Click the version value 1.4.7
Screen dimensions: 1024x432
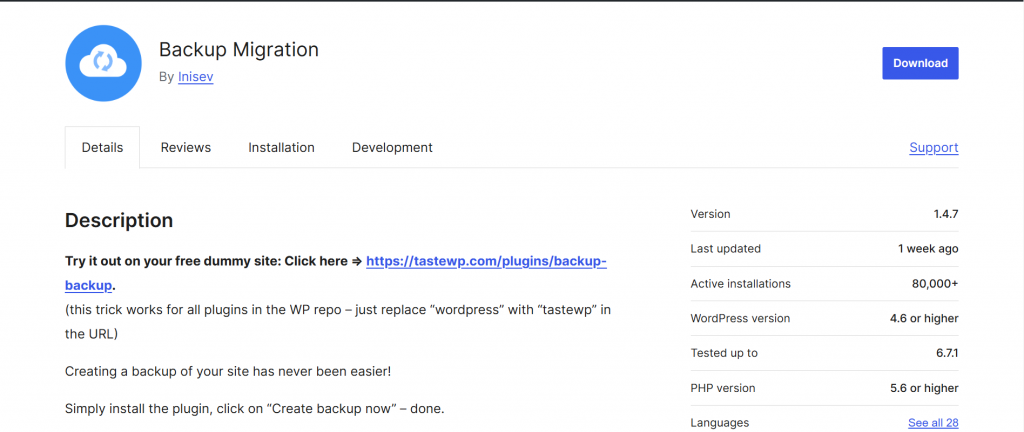tap(946, 214)
